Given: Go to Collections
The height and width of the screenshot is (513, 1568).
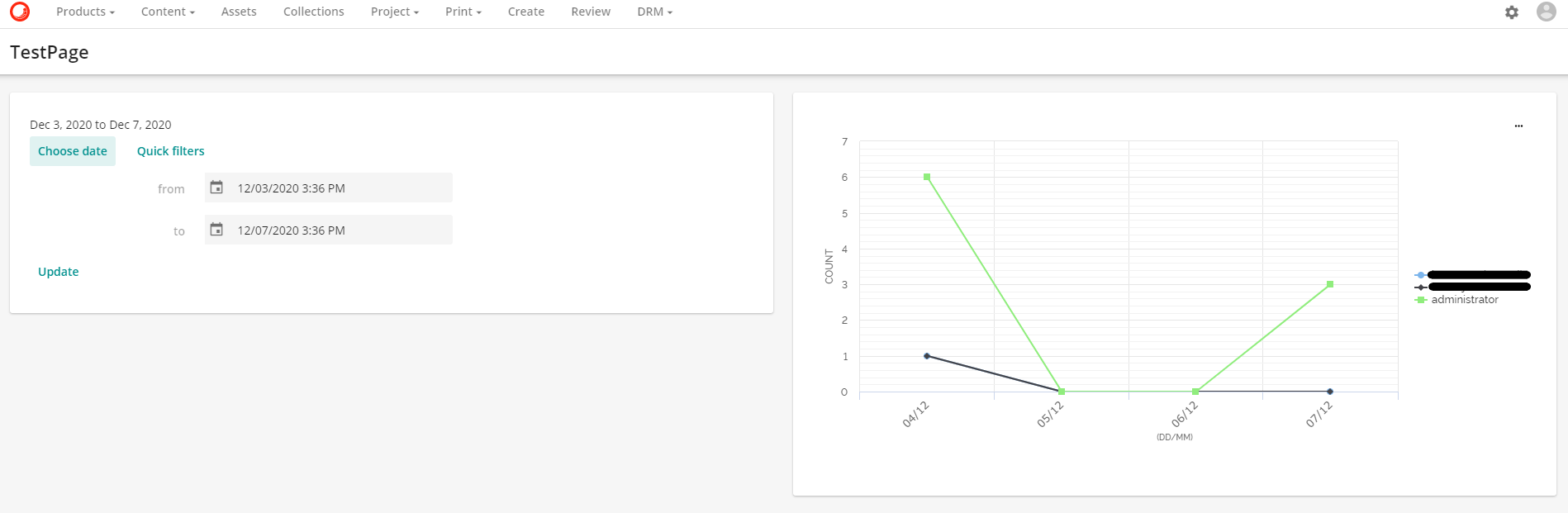Looking at the screenshot, I should tap(314, 12).
